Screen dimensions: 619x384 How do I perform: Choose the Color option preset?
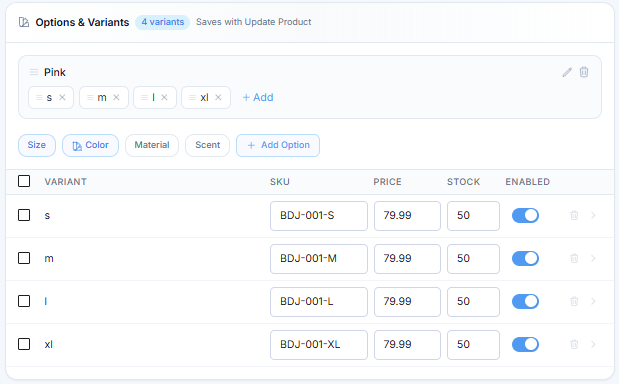coord(90,145)
